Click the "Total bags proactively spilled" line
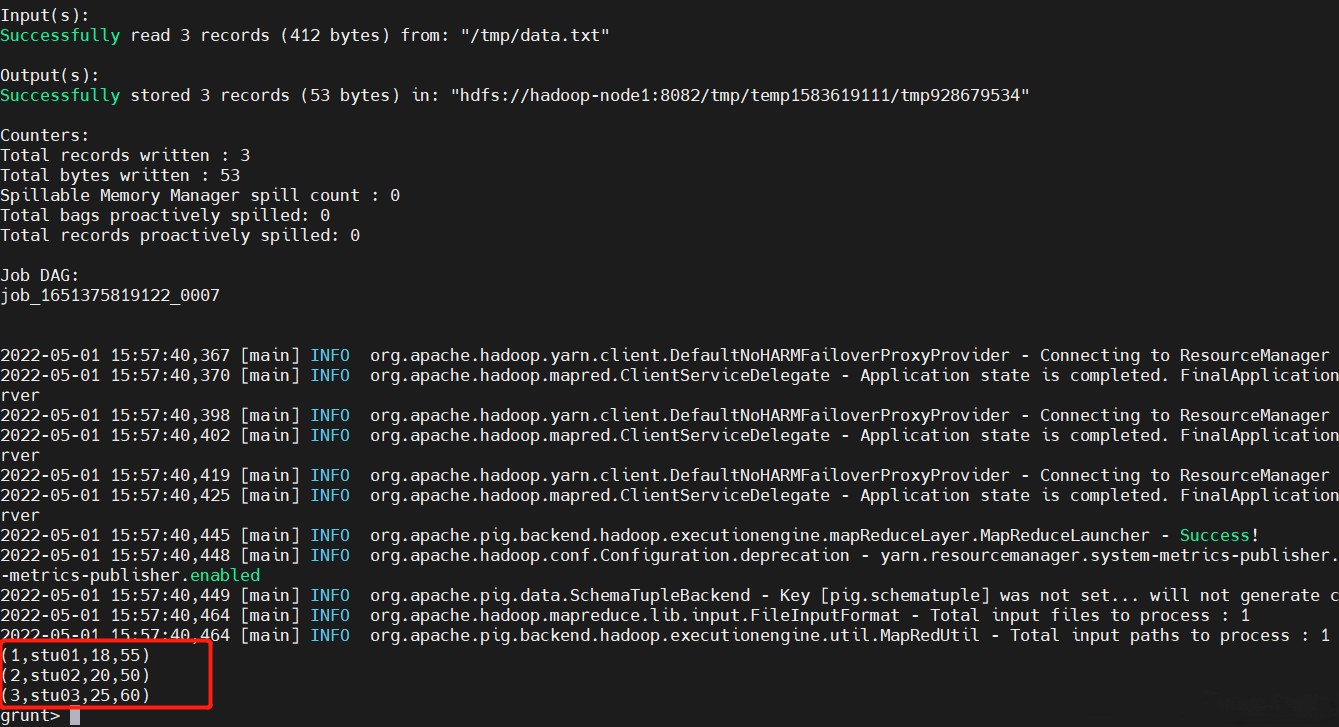This screenshot has height=727, width=1339. 165,215
